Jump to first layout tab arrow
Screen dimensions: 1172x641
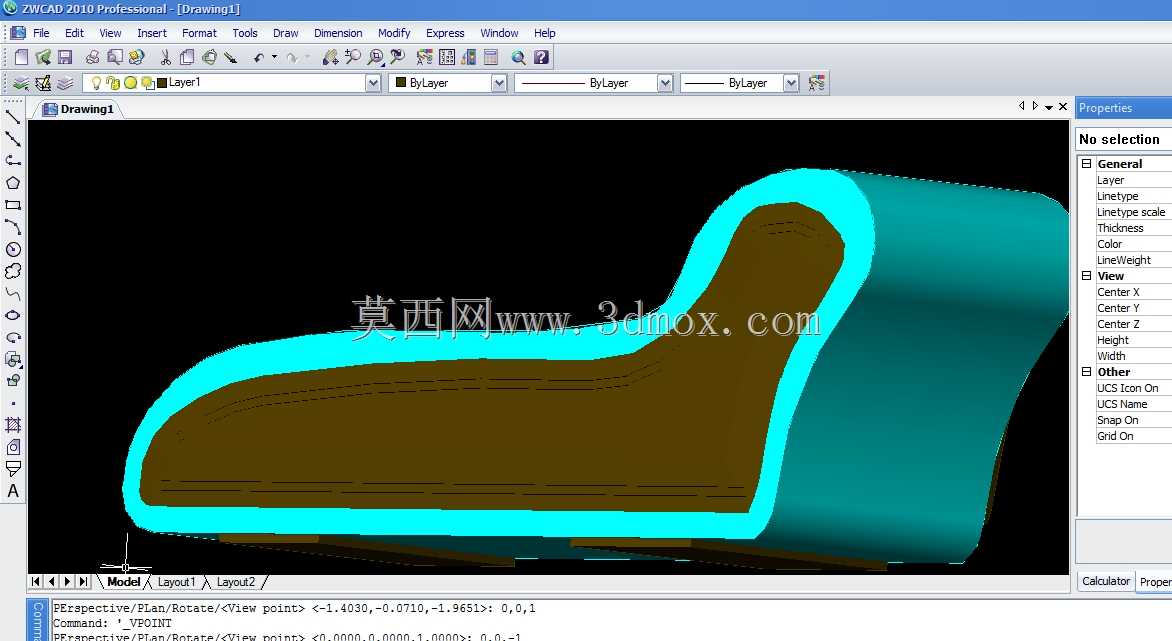point(35,581)
